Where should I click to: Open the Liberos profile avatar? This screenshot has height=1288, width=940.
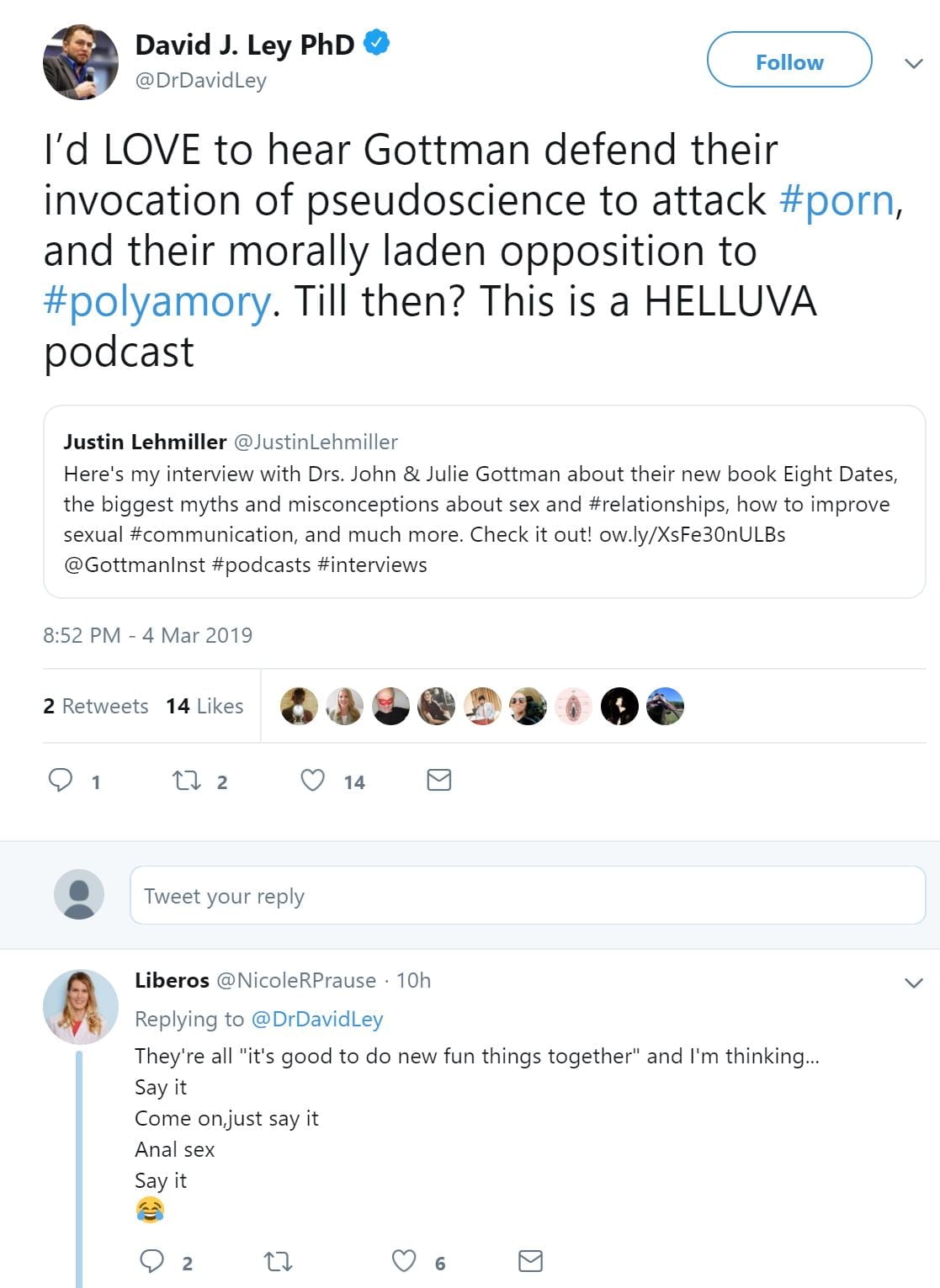tap(81, 1006)
